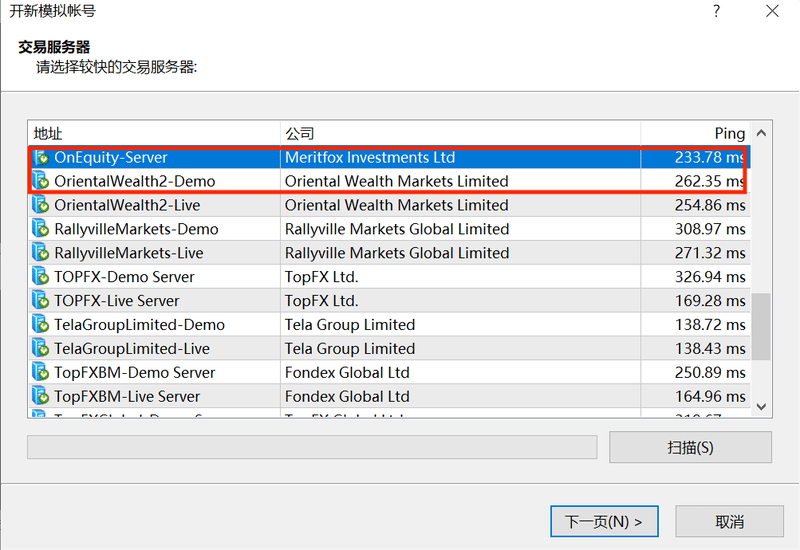Image resolution: width=800 pixels, height=550 pixels.
Task: Click Fondex Global Ltd in TopFXBM-Demo row
Action: click(x=347, y=372)
